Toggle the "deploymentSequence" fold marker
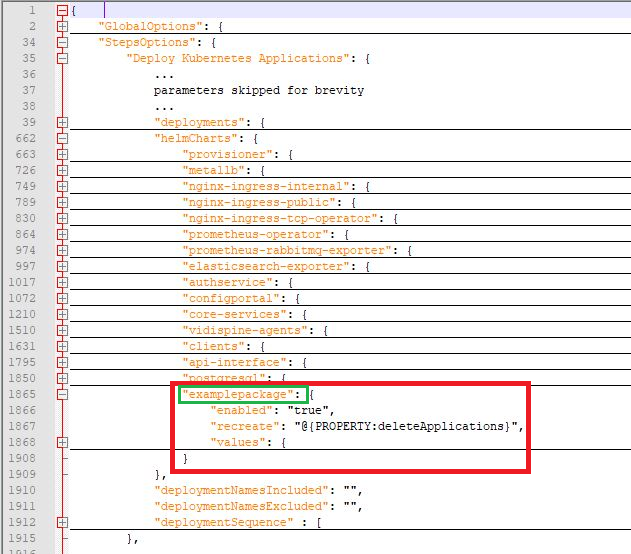The height and width of the screenshot is (554, 631). (62, 522)
